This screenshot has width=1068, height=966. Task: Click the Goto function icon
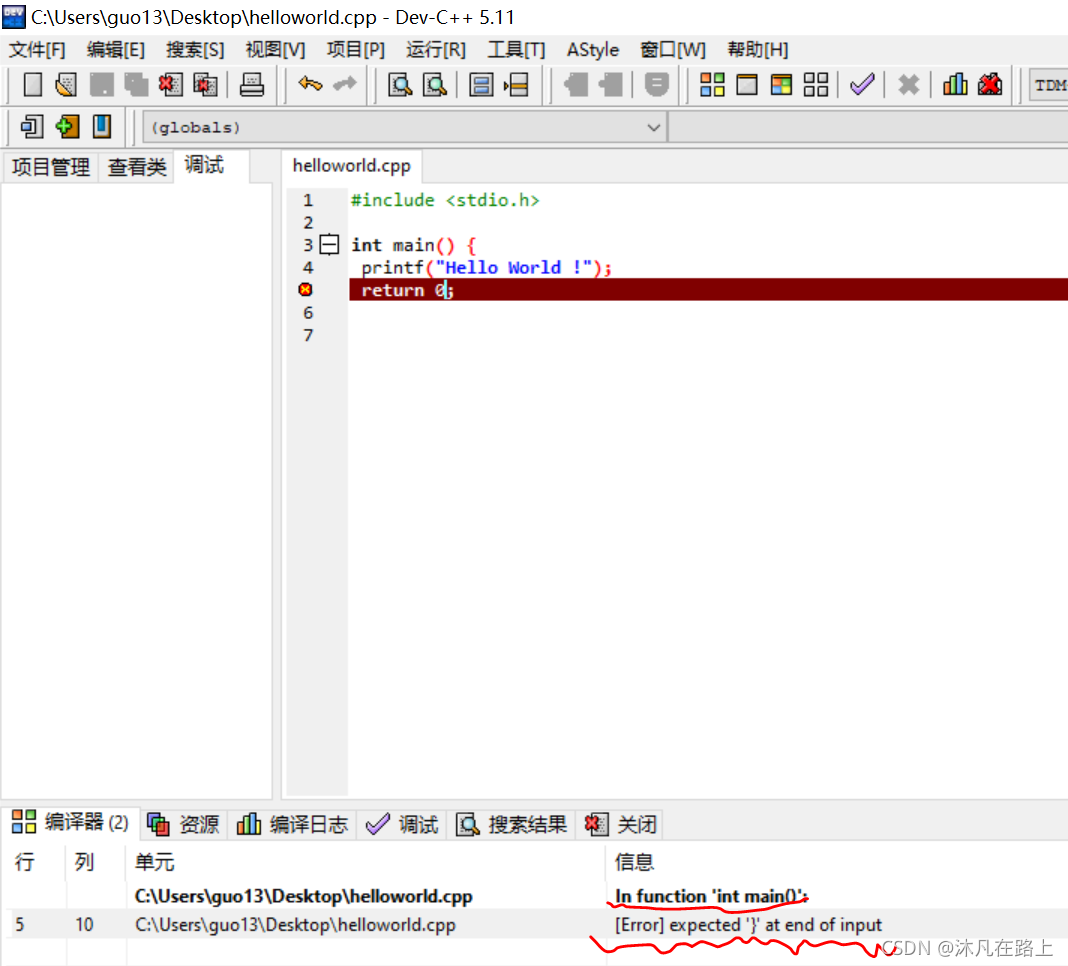click(x=481, y=84)
